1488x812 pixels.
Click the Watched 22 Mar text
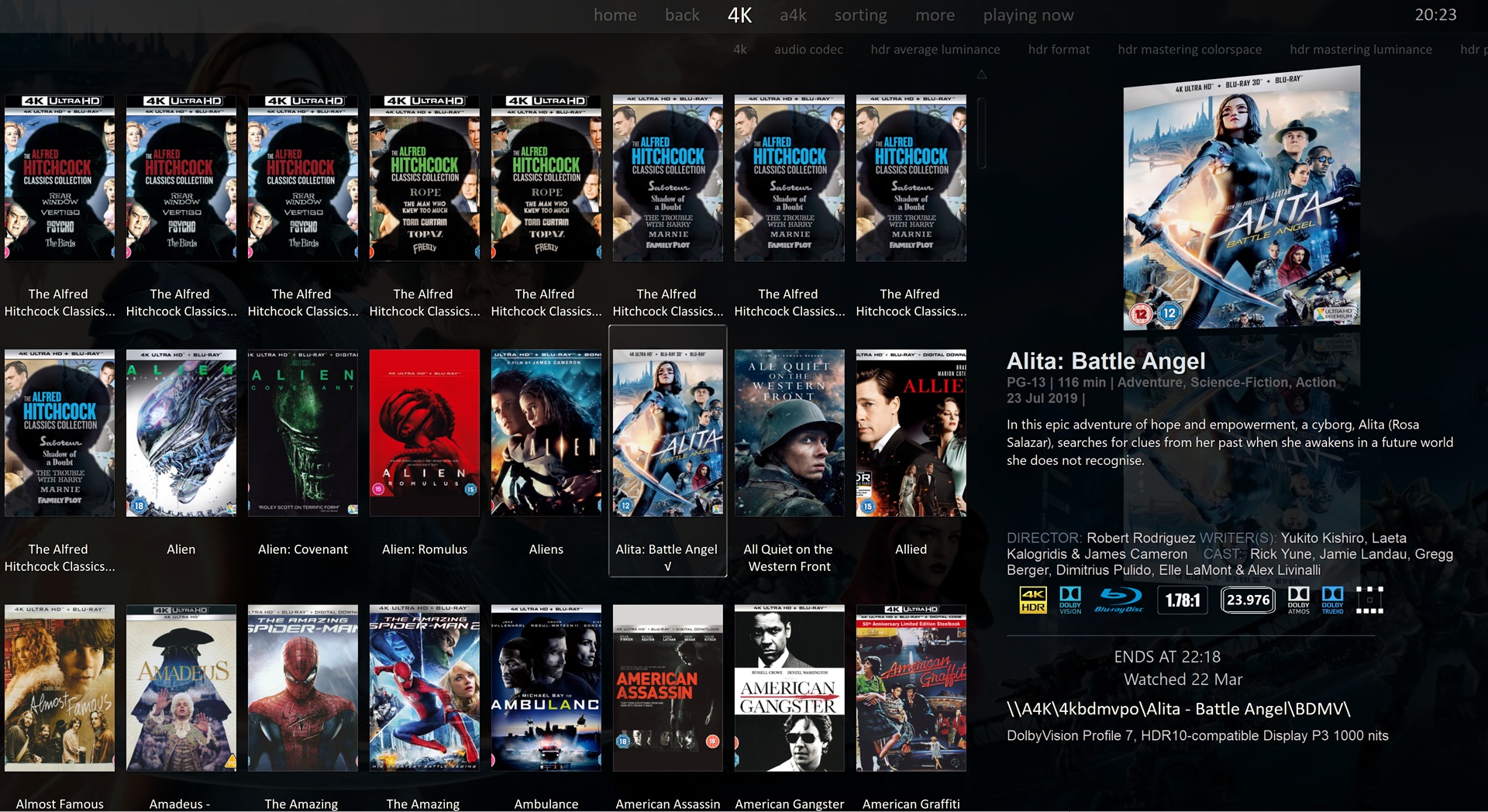1183,680
